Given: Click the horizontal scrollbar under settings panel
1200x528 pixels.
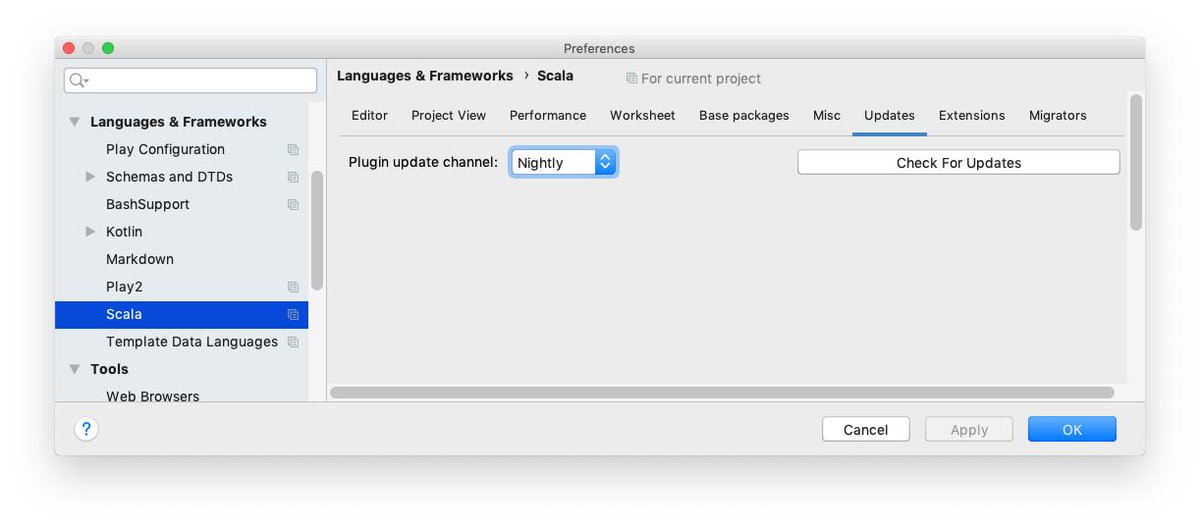Looking at the screenshot, I should 722,393.
